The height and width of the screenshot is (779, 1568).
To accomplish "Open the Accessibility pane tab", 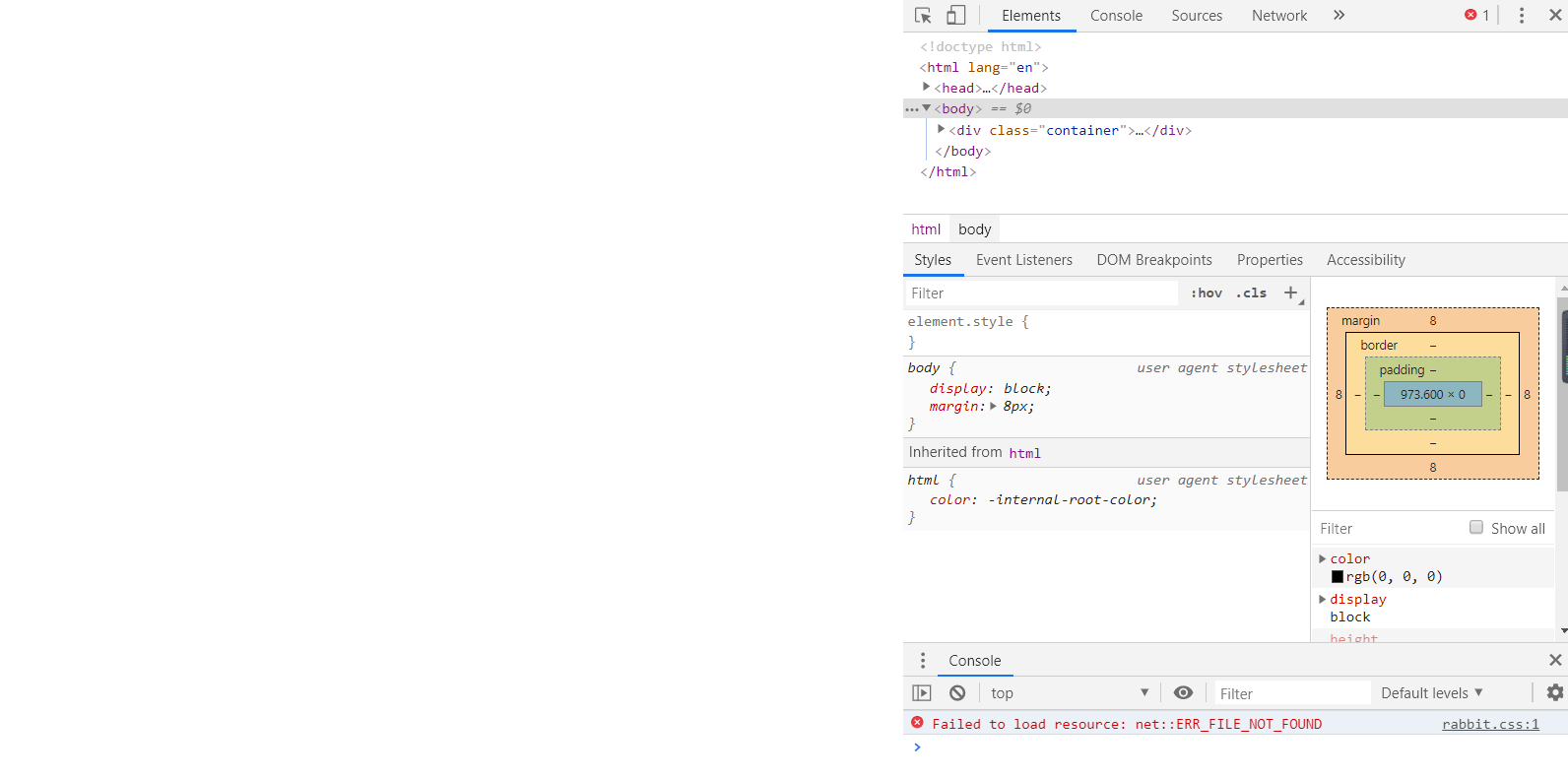I will (x=1366, y=260).
